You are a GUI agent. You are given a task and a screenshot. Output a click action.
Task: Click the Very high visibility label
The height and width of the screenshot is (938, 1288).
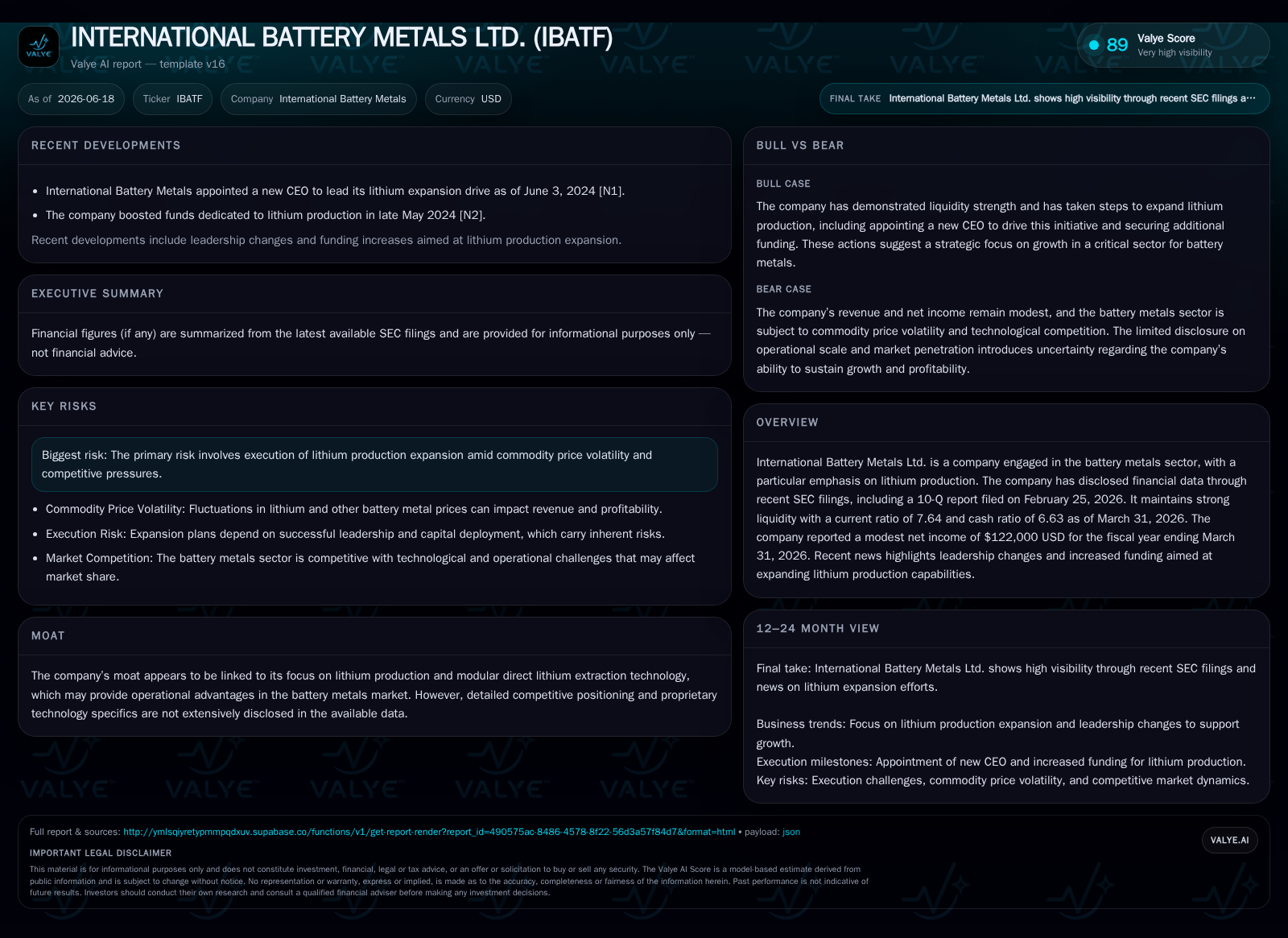click(x=1174, y=52)
